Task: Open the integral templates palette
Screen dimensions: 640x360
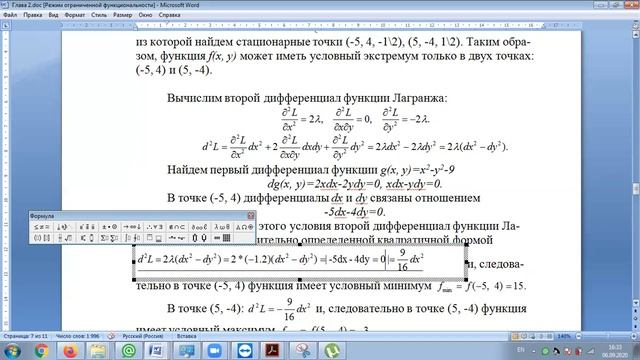Action: (133, 238)
